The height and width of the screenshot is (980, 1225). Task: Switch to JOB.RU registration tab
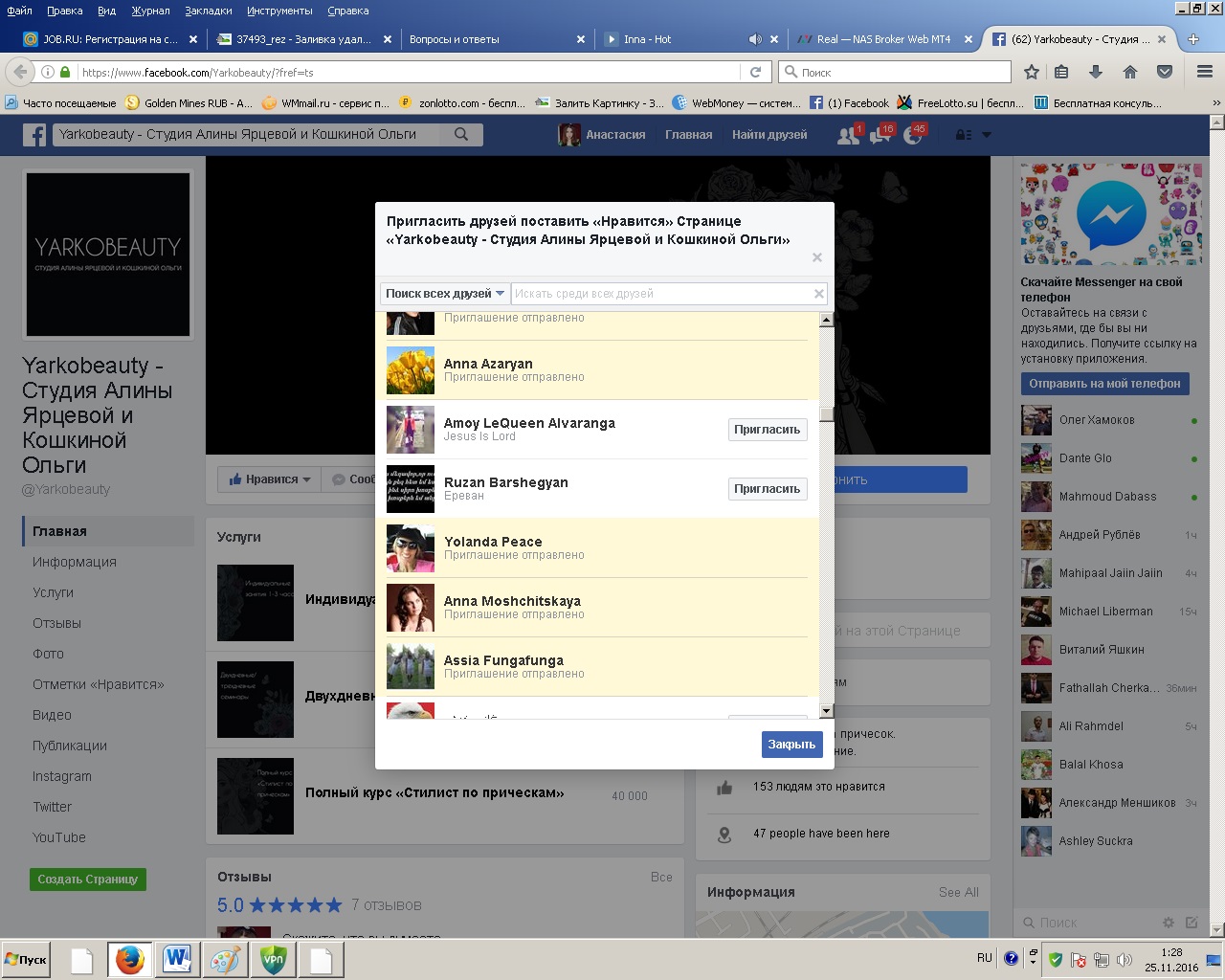coord(111,39)
